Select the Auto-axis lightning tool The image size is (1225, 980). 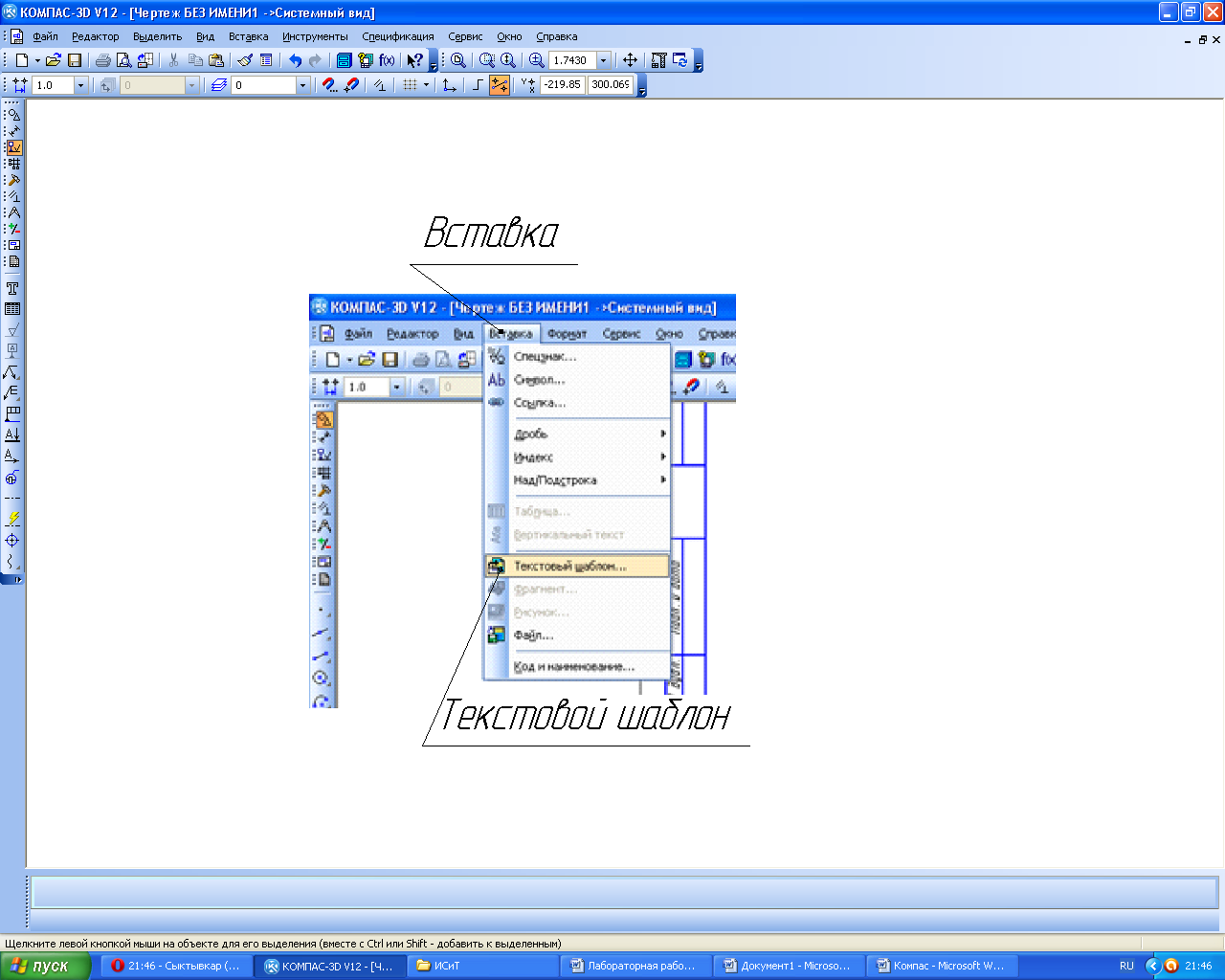pyautogui.click(x=12, y=520)
